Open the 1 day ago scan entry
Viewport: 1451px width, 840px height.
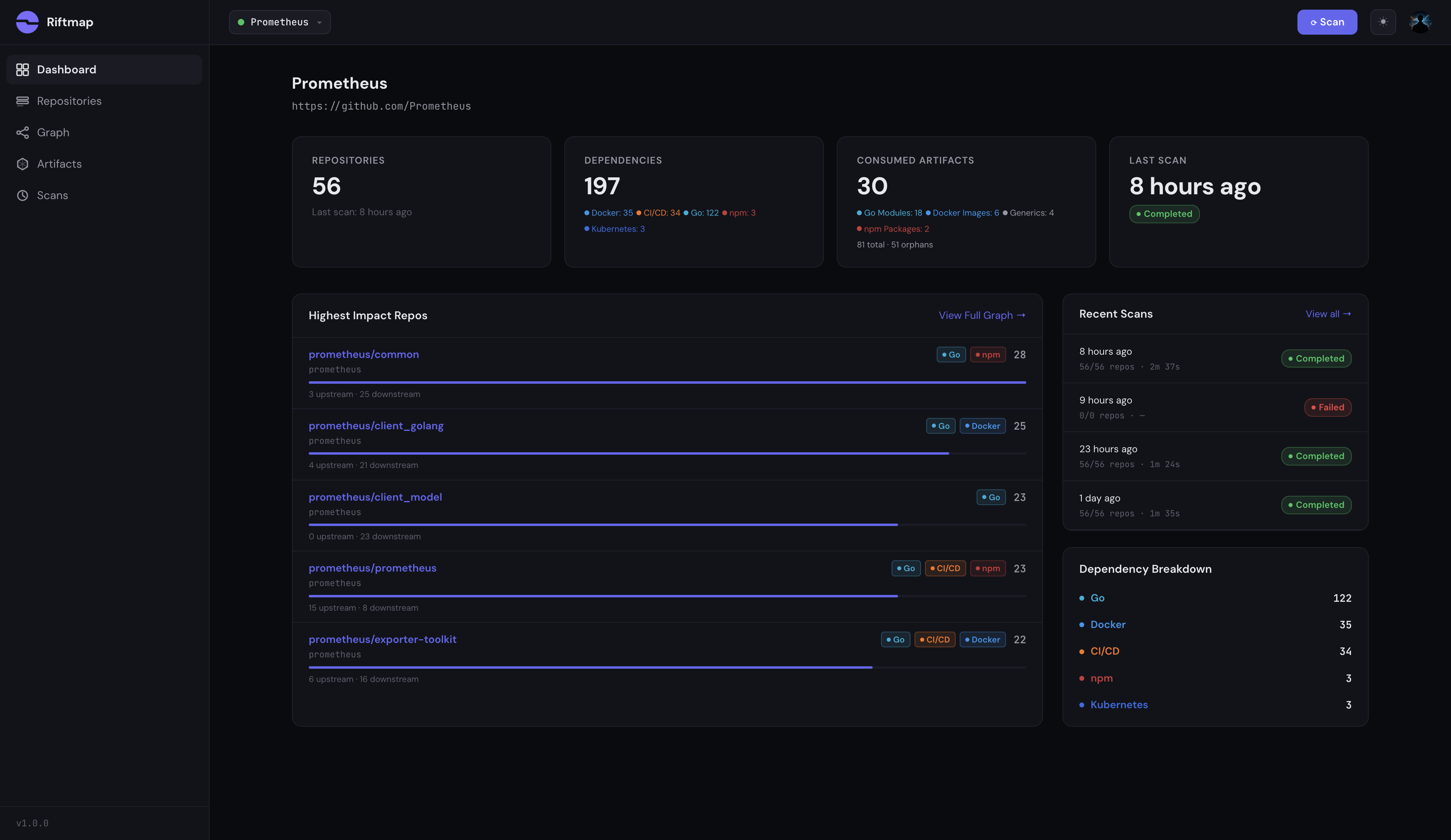pyautogui.click(x=1215, y=505)
